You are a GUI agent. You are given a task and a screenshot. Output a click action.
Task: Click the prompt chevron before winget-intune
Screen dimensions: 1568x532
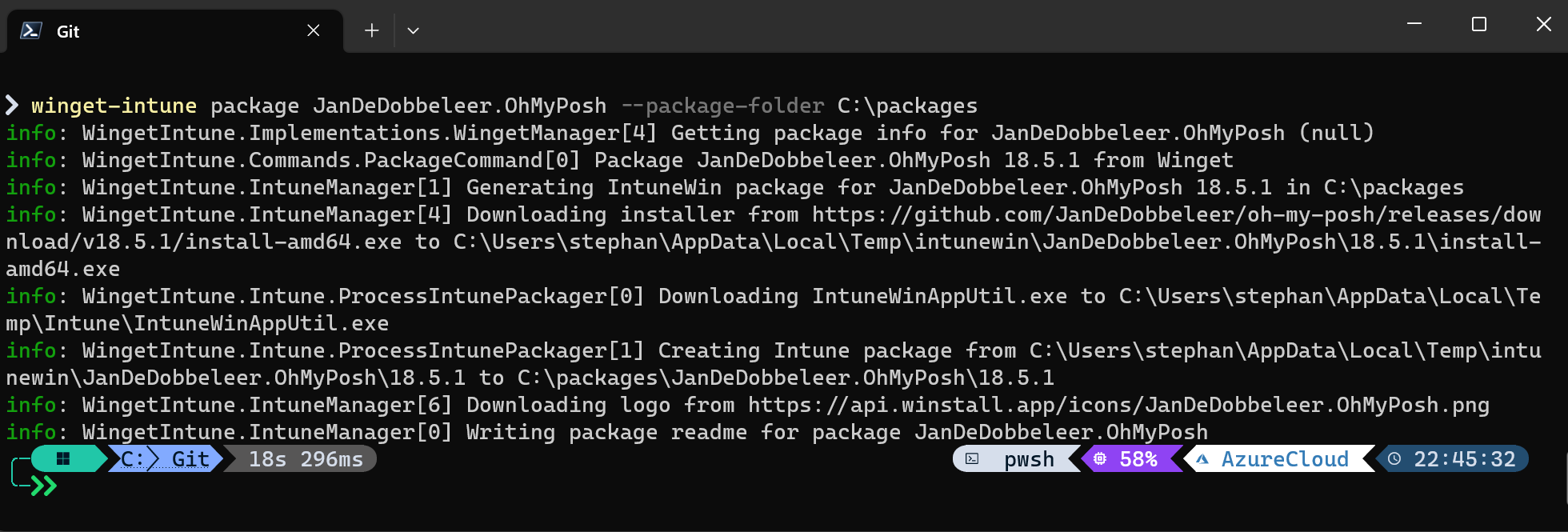tap(12, 106)
